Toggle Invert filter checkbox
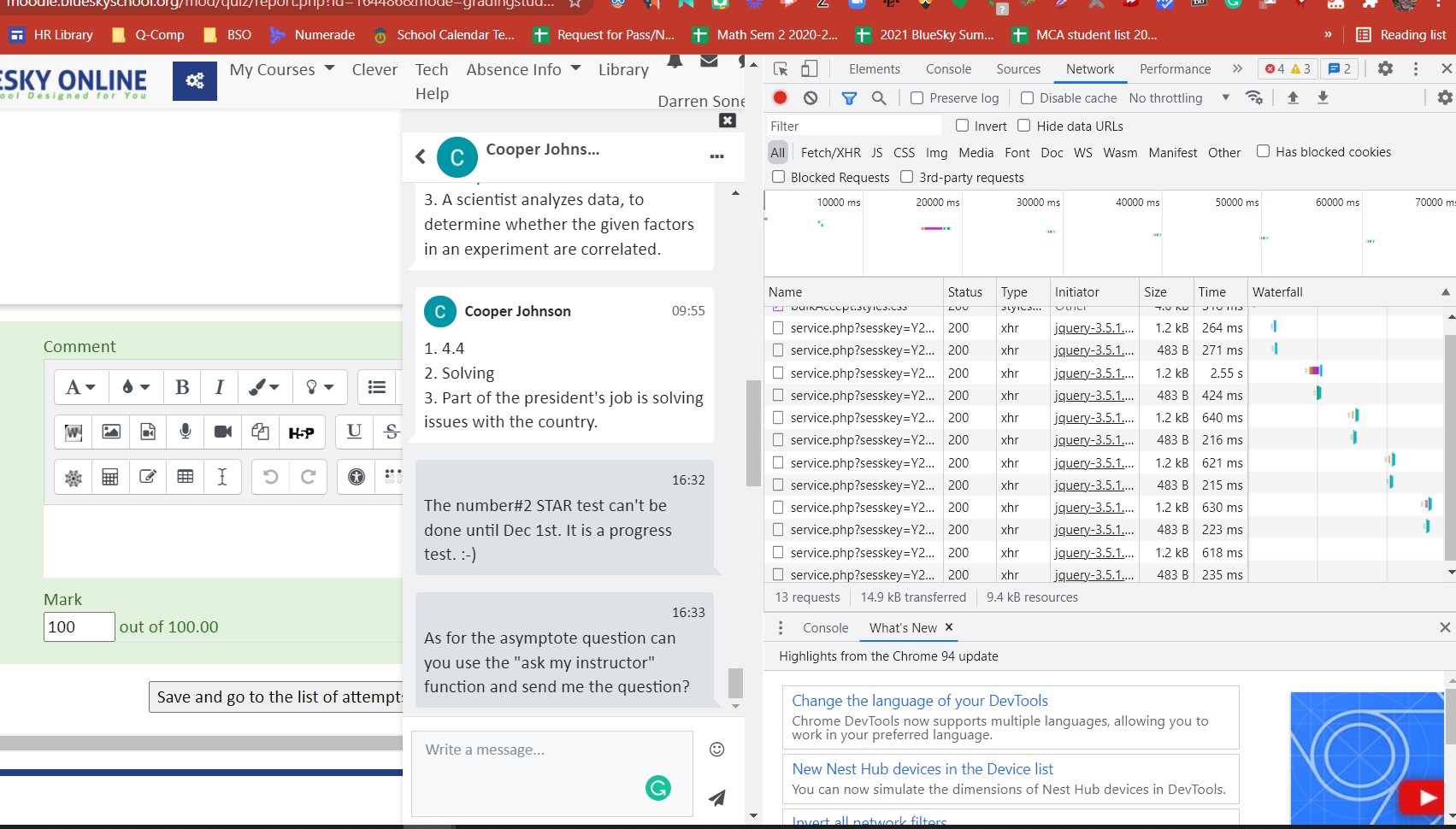 [x=962, y=126]
